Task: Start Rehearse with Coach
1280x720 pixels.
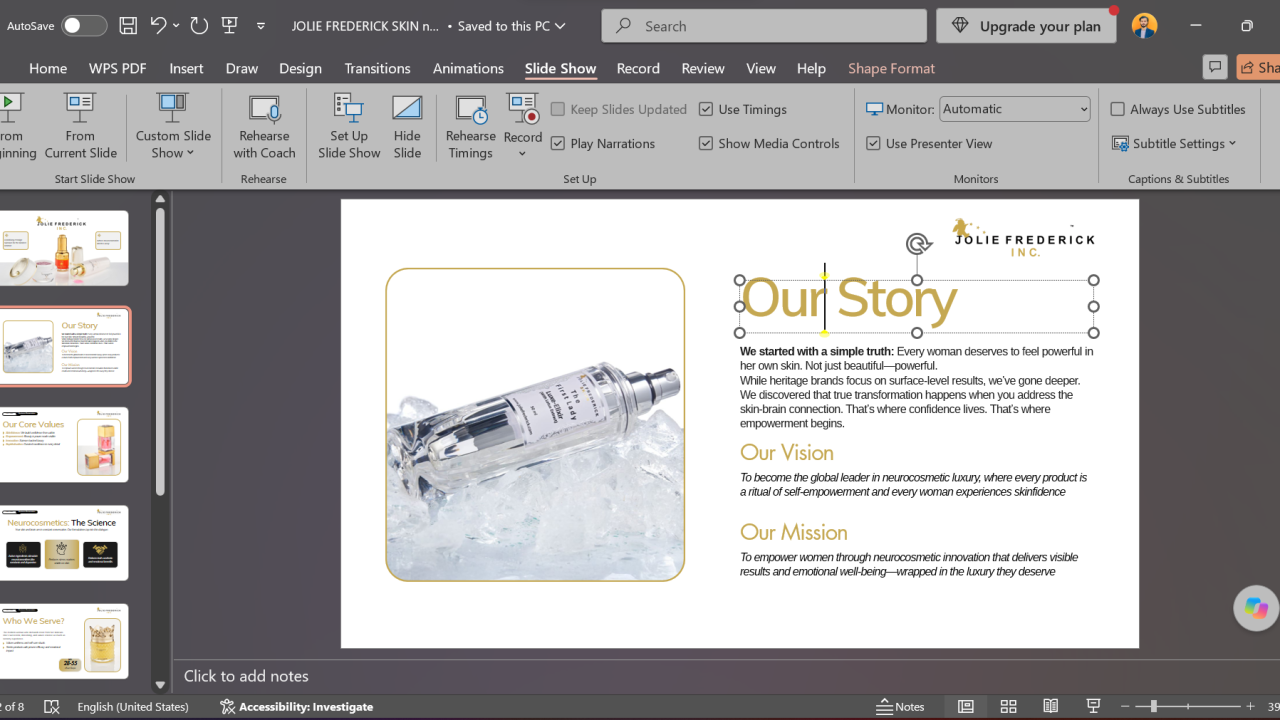Action: click(x=264, y=127)
